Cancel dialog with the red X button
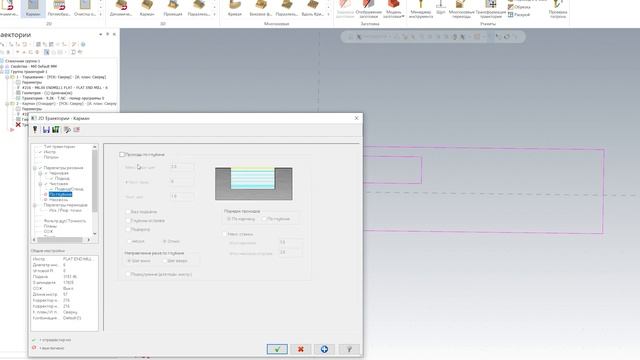640x360 pixels. point(301,349)
